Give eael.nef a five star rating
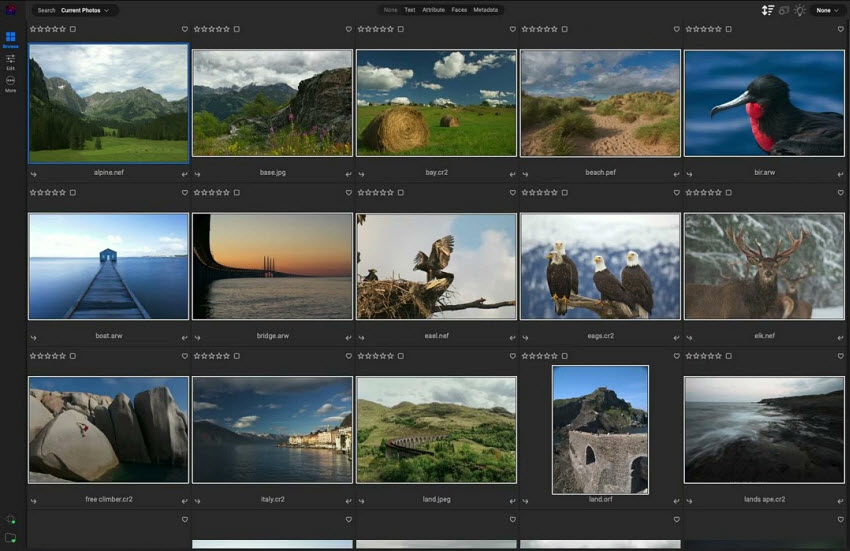The width and height of the screenshot is (850, 551). point(390,193)
